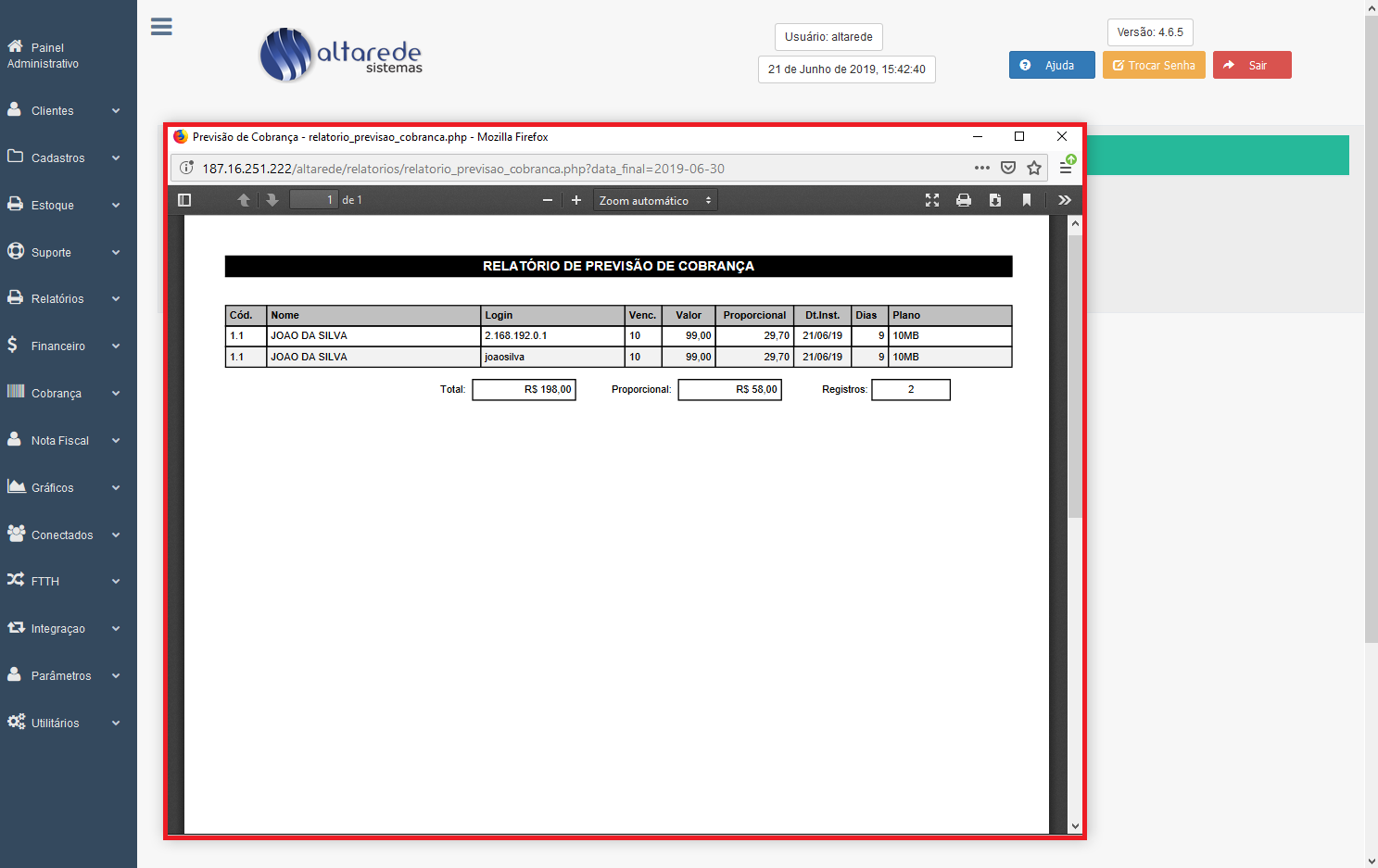Click login cell 'joaosilva'
Image resolution: width=1378 pixels, height=868 pixels.
(x=504, y=357)
